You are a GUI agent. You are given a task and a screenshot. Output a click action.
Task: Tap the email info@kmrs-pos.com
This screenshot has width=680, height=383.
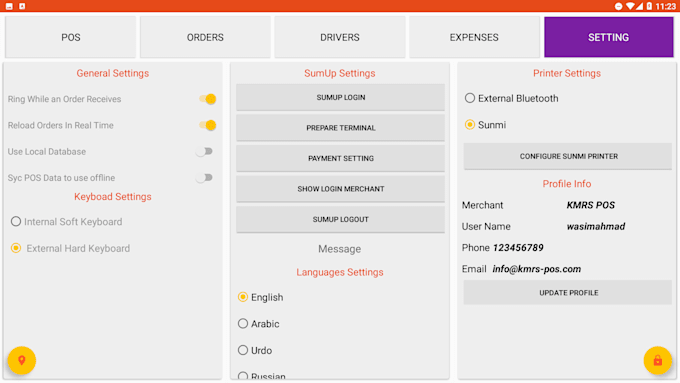(536, 269)
